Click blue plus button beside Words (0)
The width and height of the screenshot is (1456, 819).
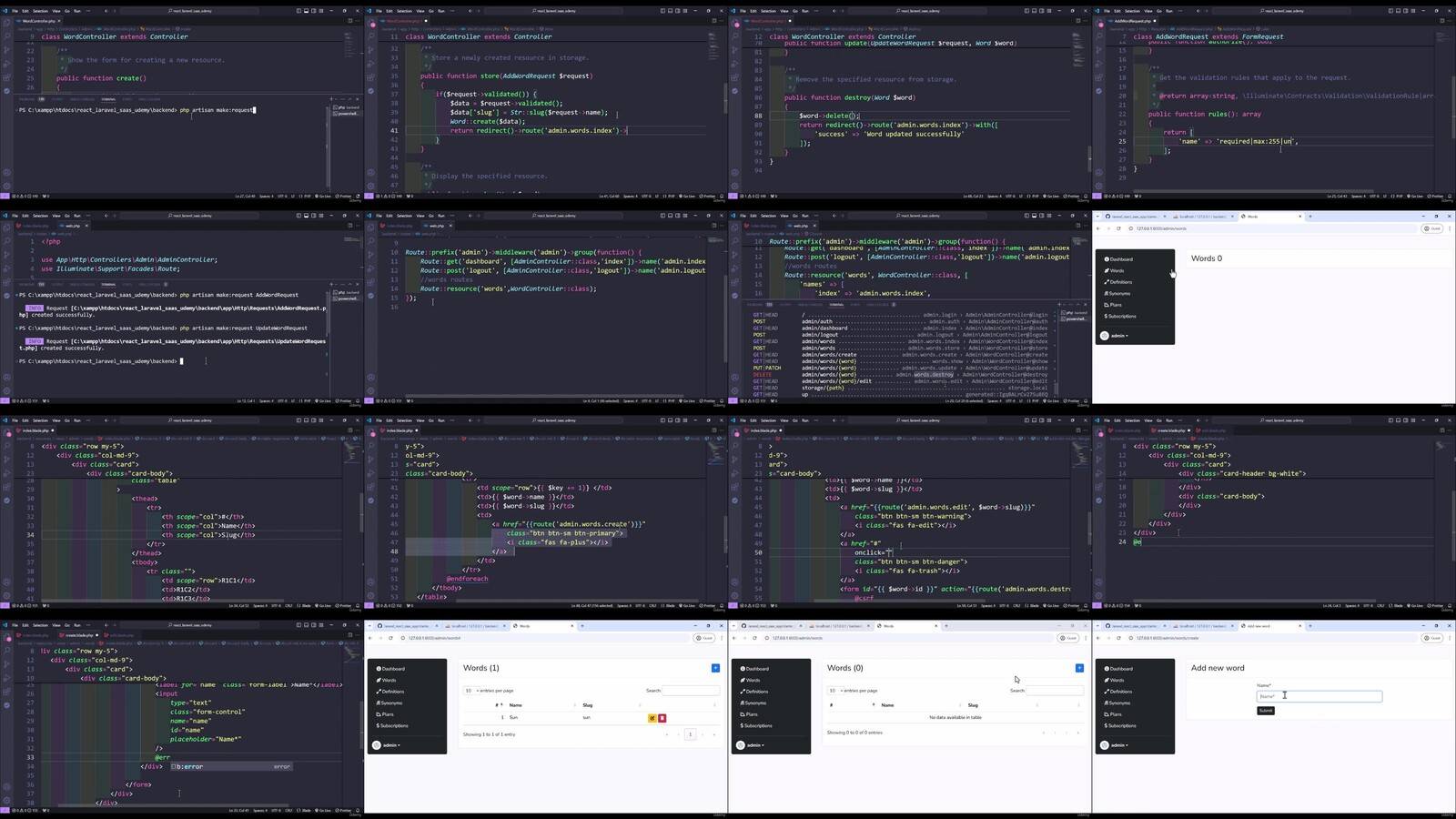[x=1079, y=668]
